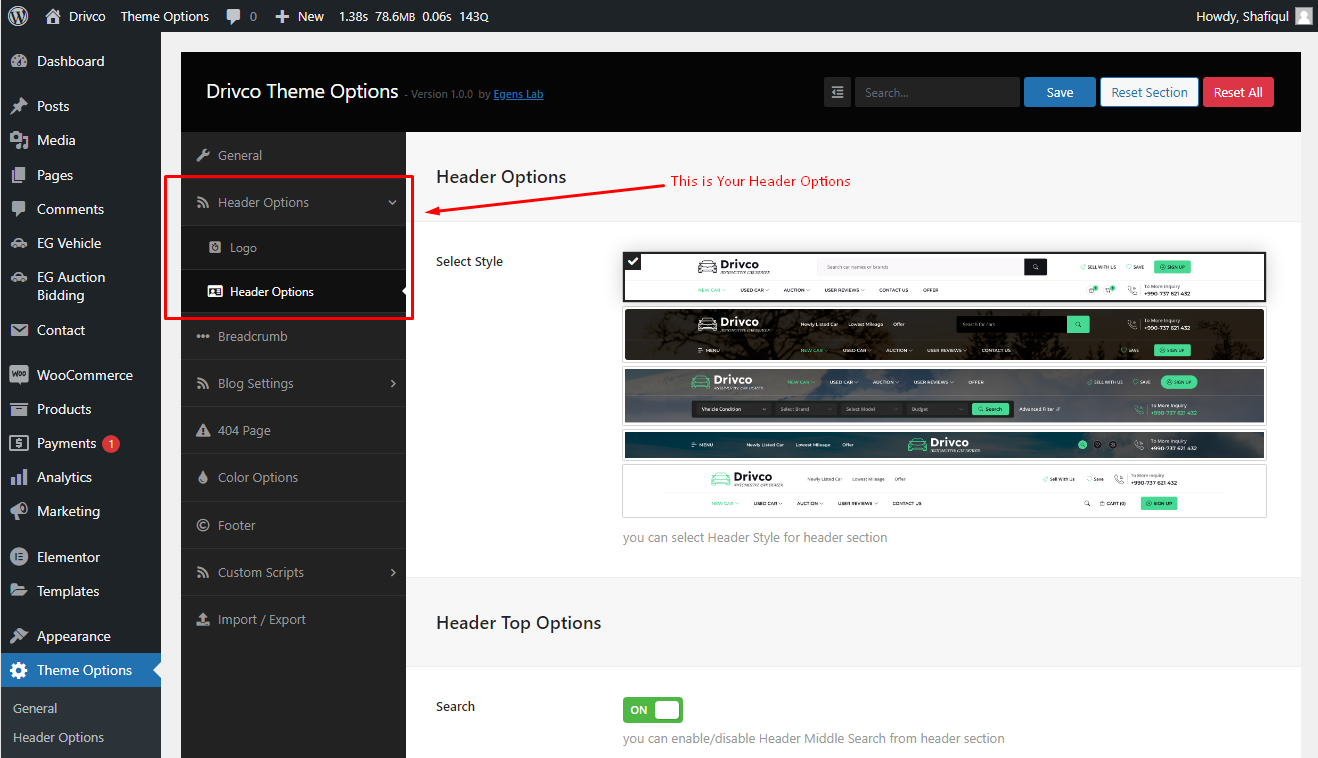Click the theme options search field

point(937,92)
